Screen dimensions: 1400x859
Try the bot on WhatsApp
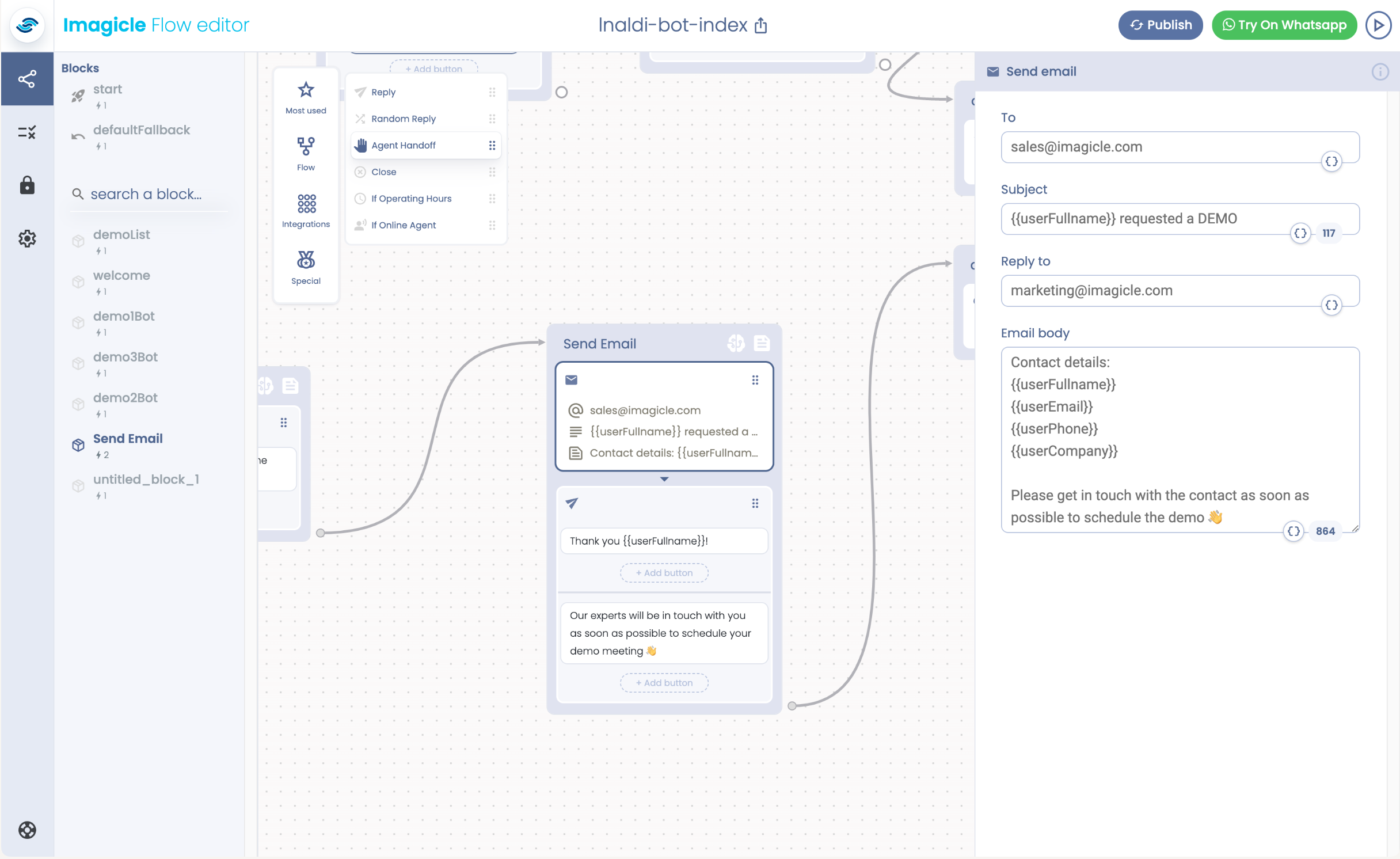[1284, 25]
